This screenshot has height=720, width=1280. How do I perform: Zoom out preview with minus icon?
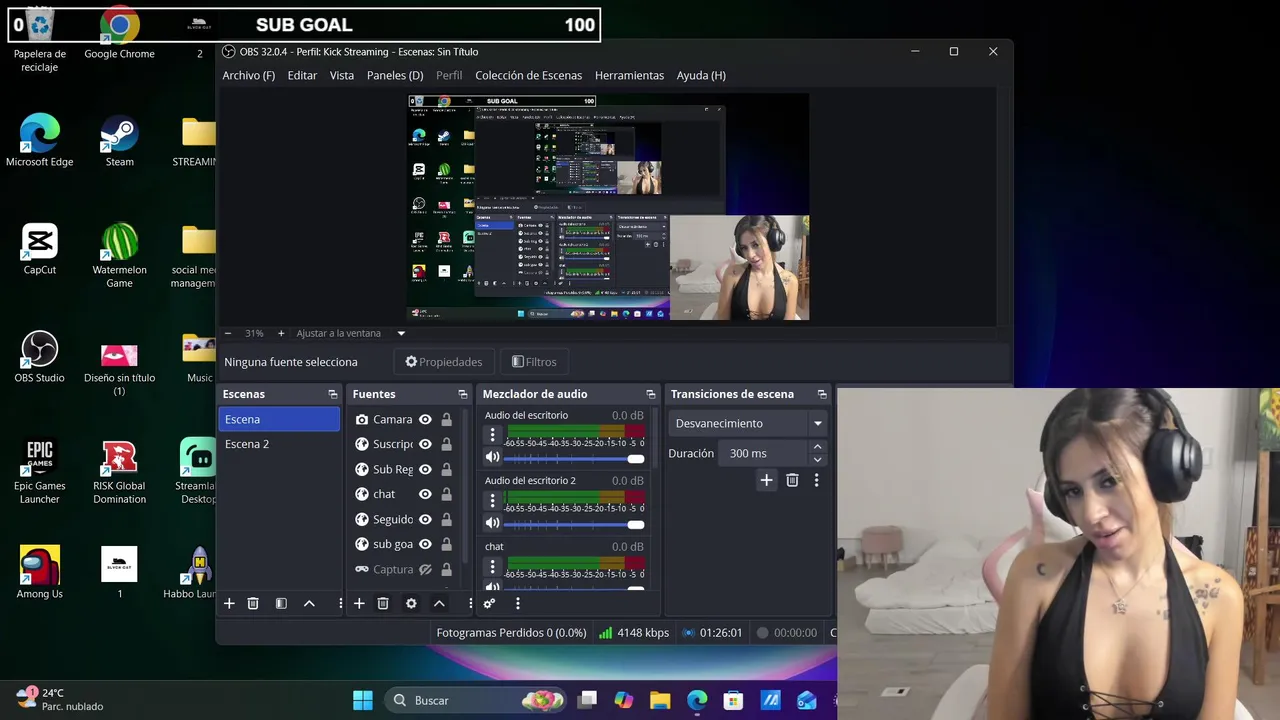(228, 333)
